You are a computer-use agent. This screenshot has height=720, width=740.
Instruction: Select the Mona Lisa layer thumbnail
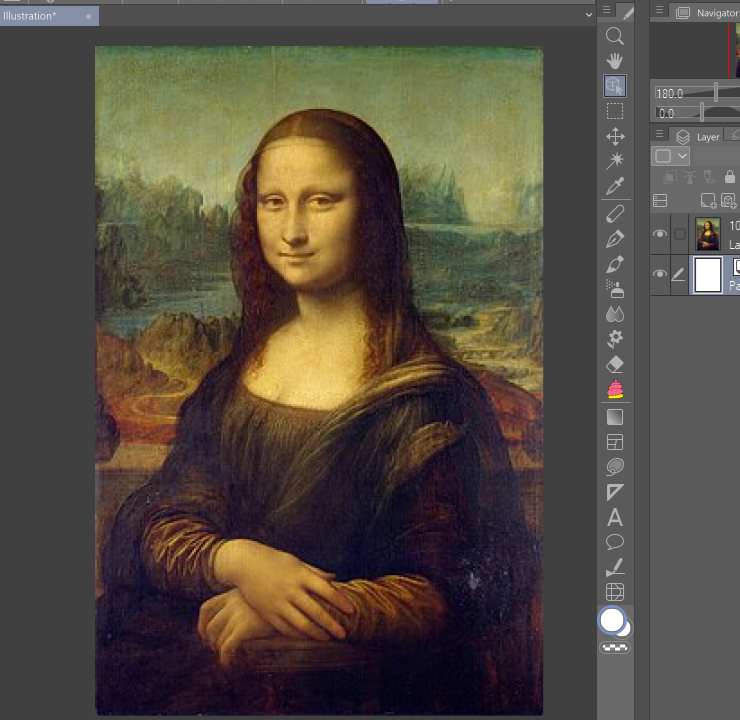pyautogui.click(x=708, y=234)
